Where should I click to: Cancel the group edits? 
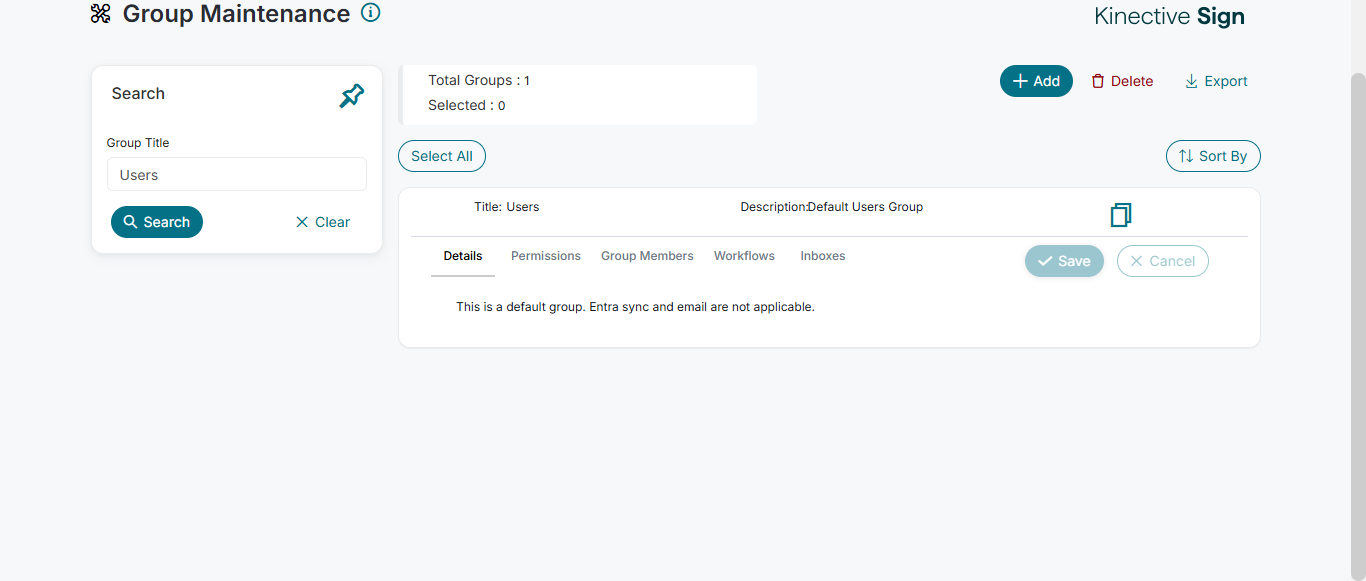pos(1162,261)
